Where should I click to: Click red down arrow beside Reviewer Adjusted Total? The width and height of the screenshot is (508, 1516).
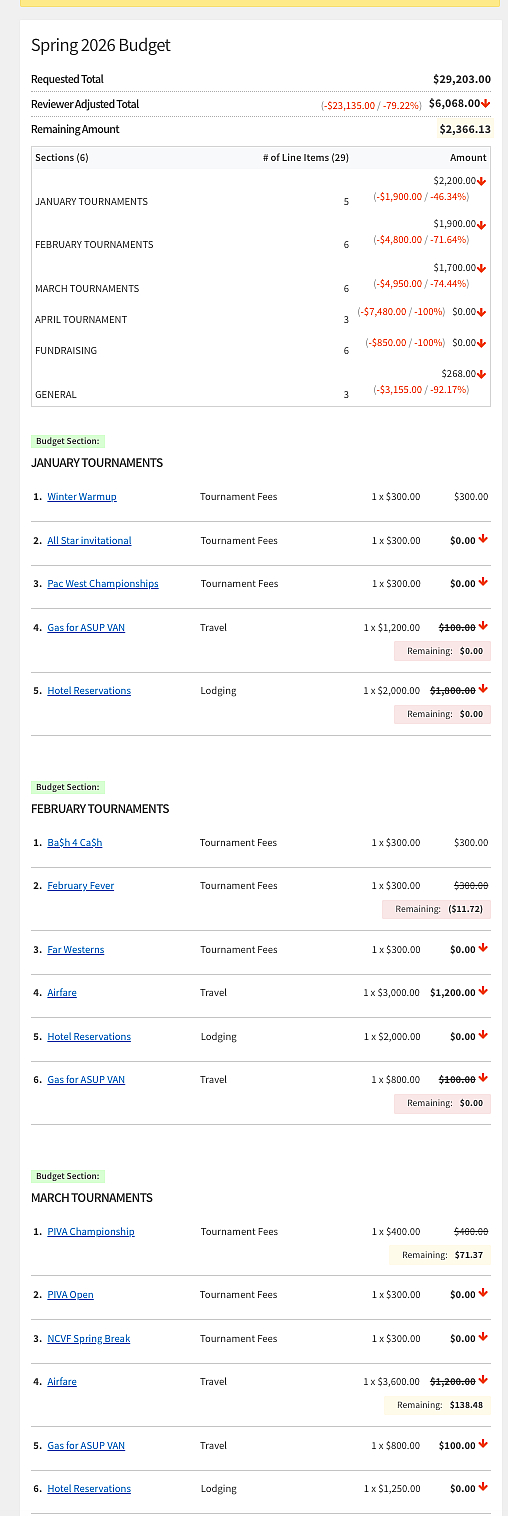tap(485, 104)
